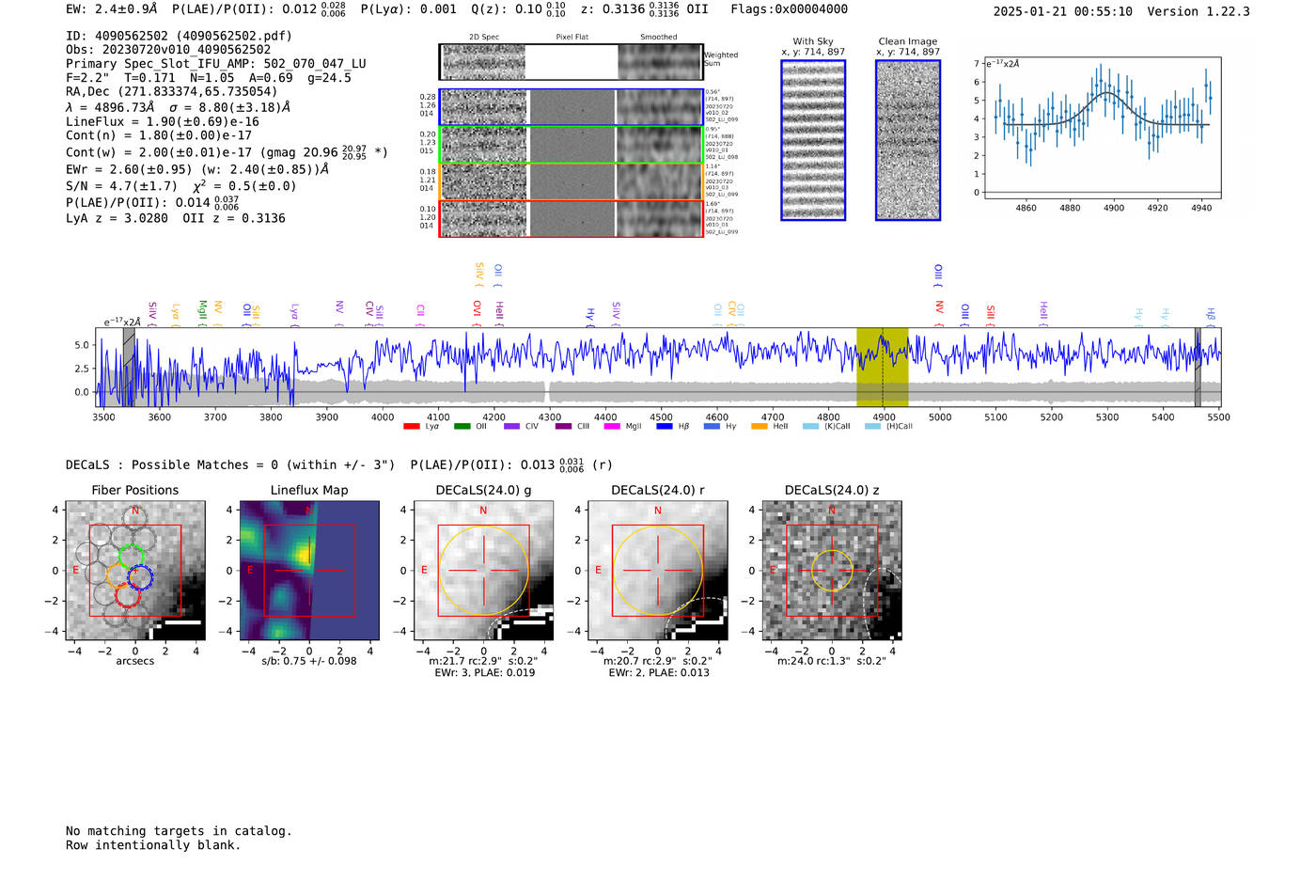Screen dimensions: 1316x896
Task: Click the DECaLS Possible Matches = 0 line
Action: pos(230,464)
